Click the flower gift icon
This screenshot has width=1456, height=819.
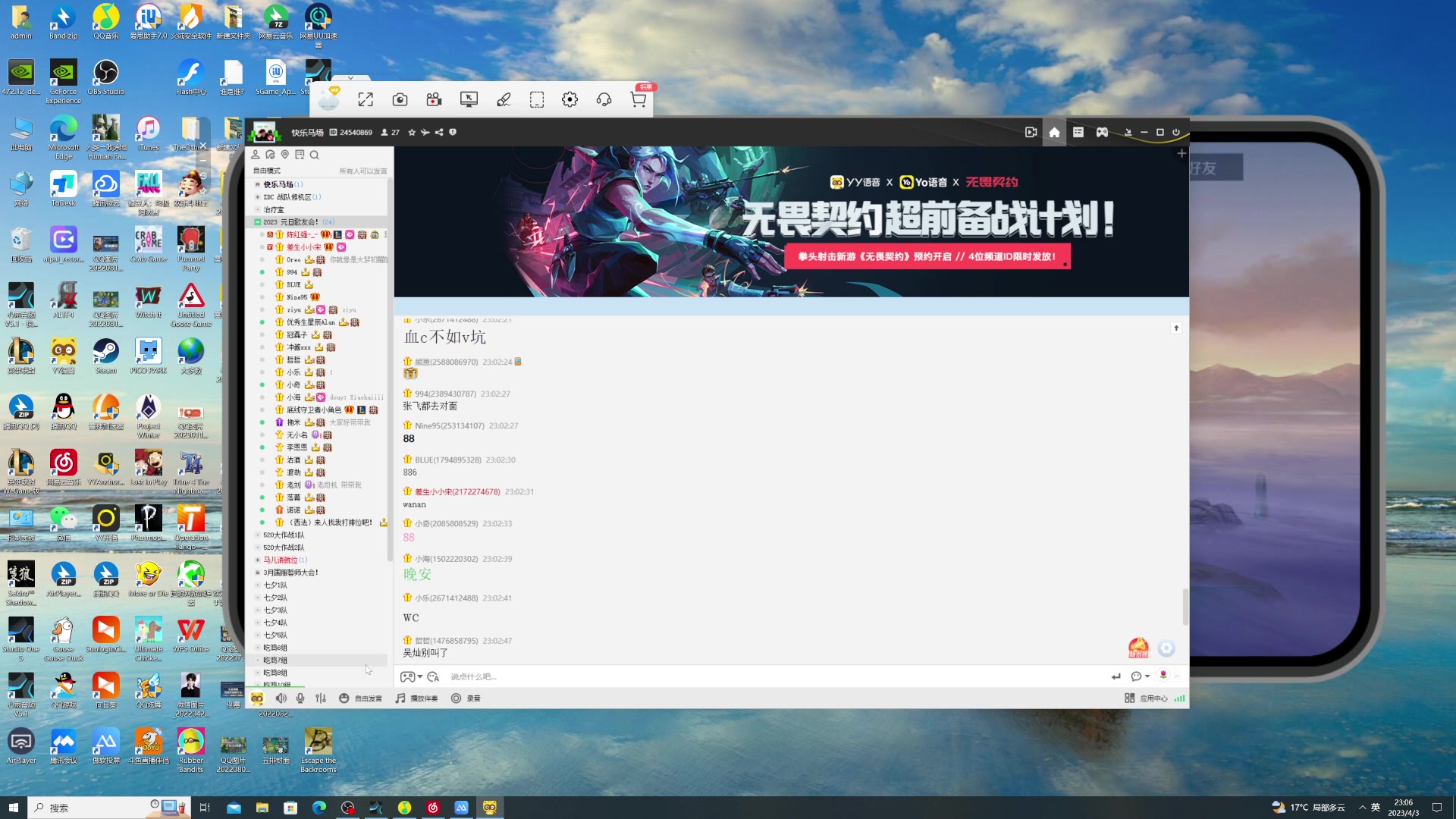pos(1163,676)
